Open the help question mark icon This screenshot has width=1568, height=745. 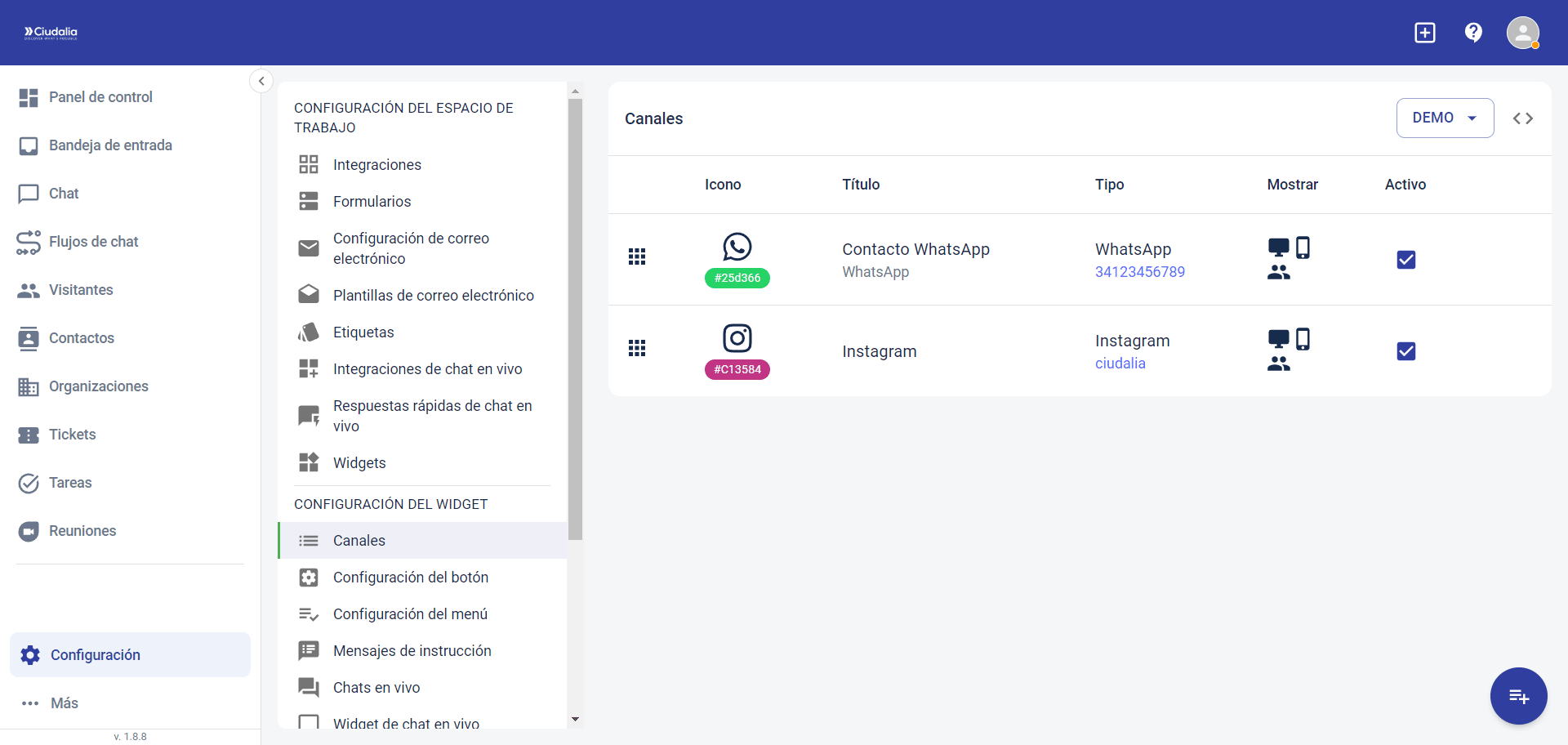coord(1473,33)
